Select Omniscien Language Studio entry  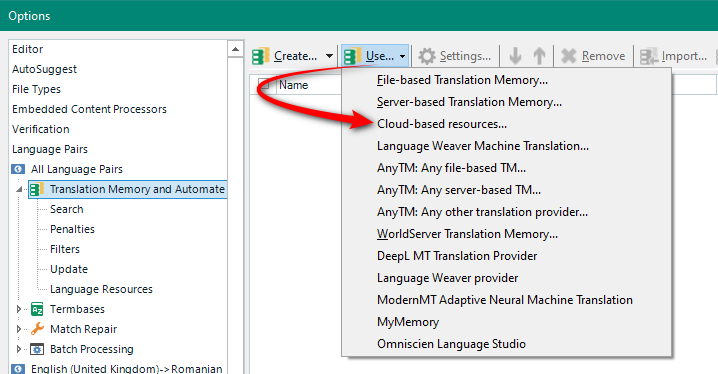click(x=451, y=344)
